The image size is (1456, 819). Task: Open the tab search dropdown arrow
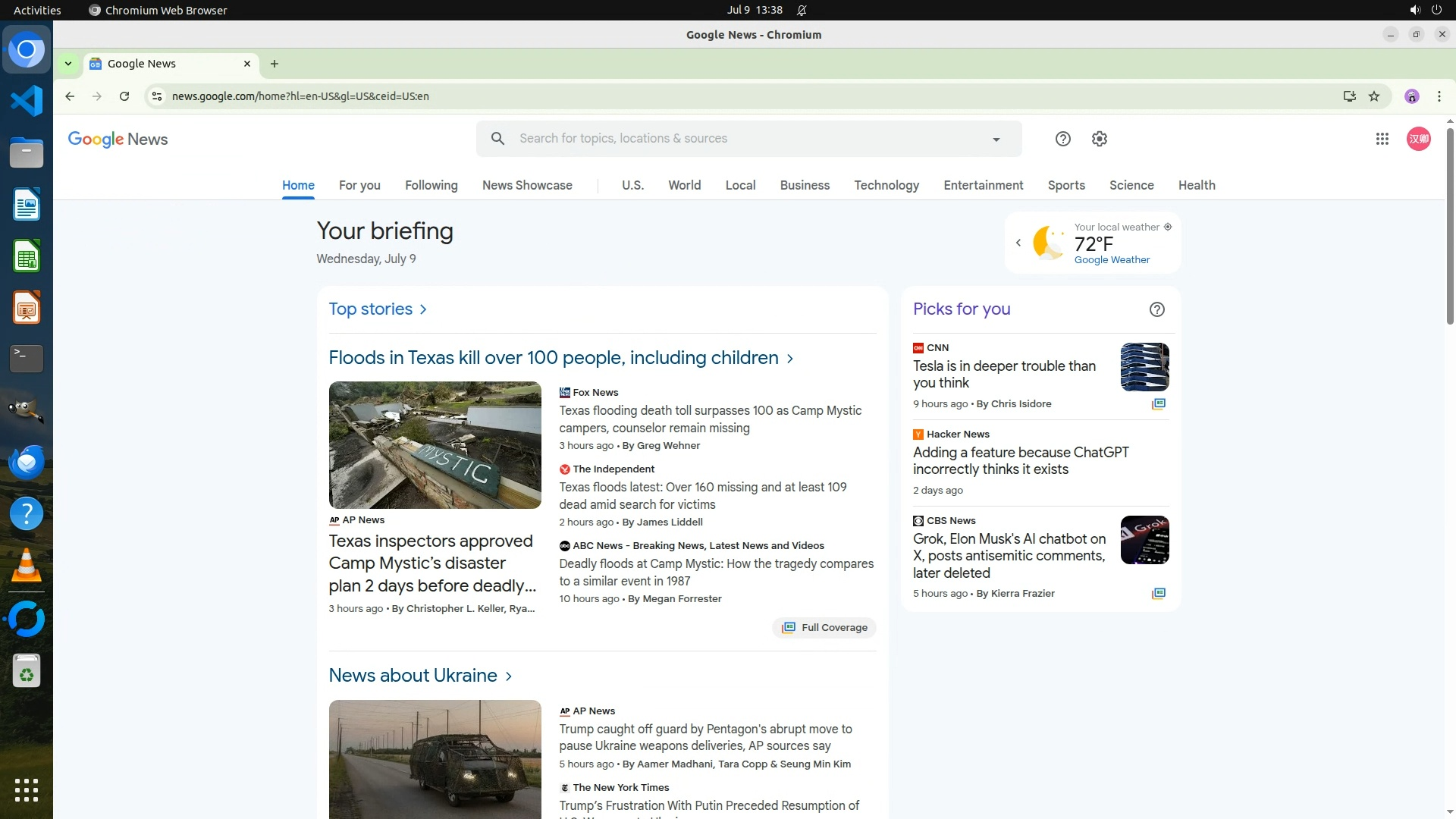[x=68, y=64]
